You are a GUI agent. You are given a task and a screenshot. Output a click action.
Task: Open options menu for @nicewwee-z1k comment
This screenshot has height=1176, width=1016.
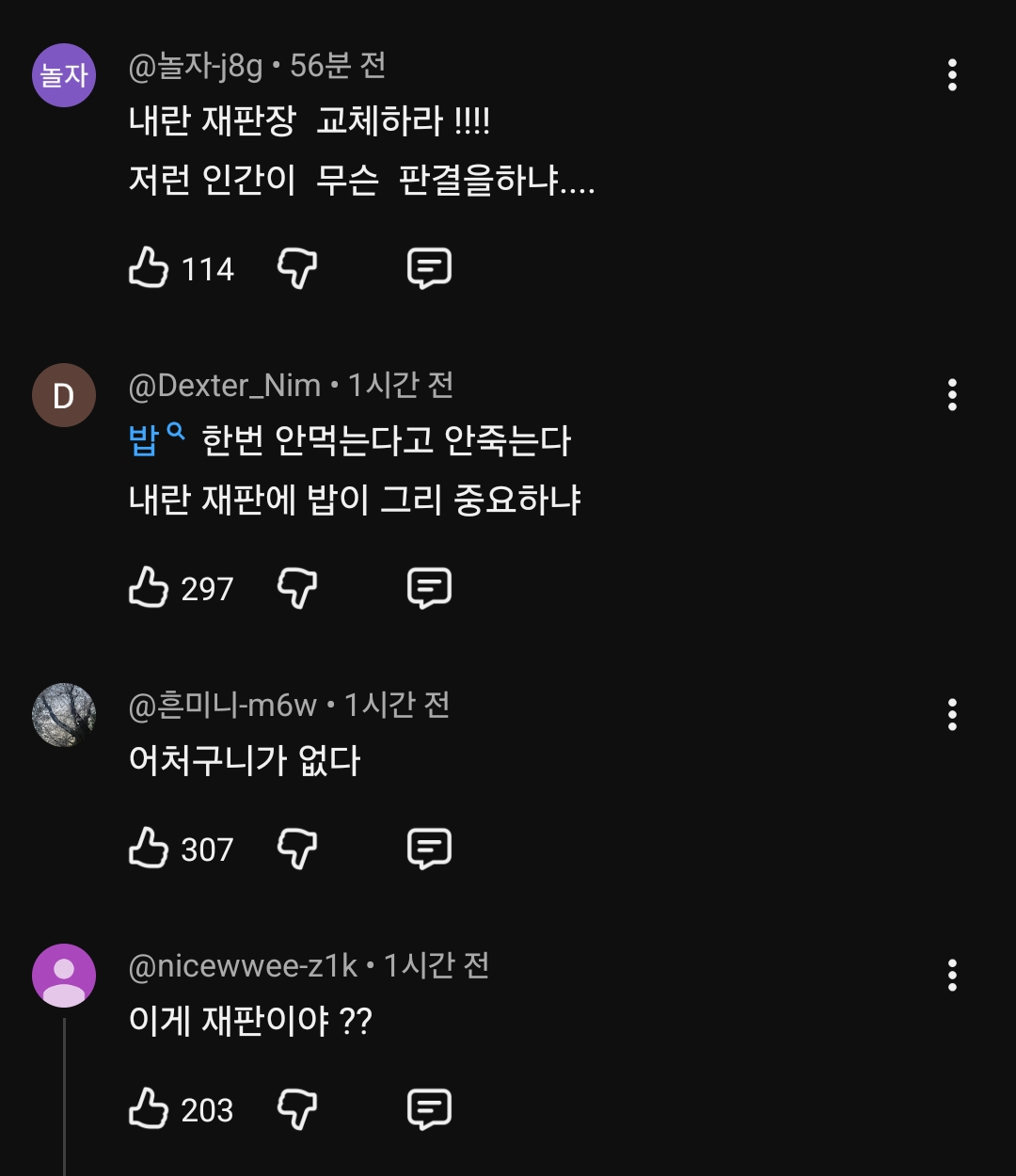click(952, 976)
